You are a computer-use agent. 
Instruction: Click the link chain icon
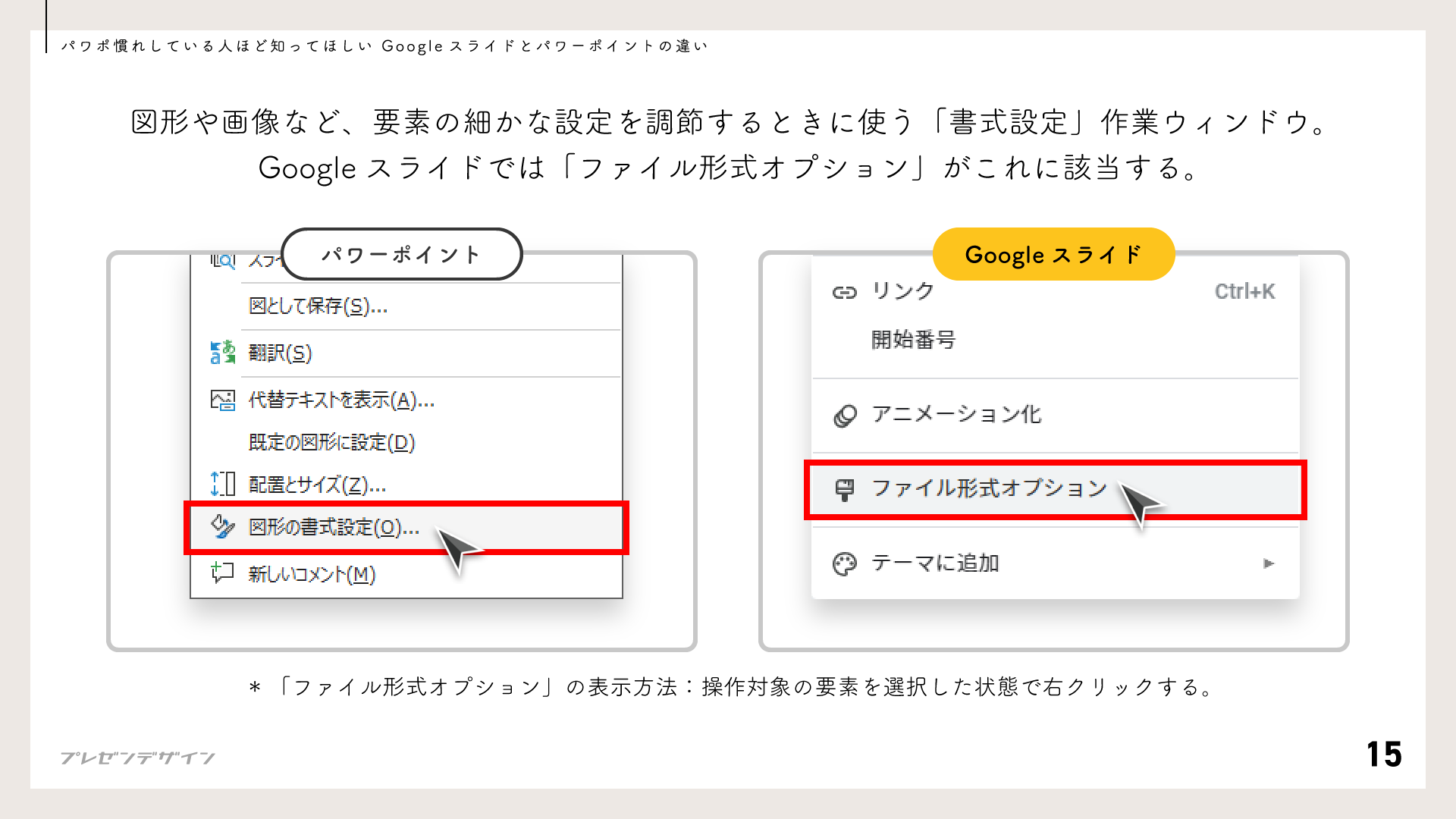844,292
